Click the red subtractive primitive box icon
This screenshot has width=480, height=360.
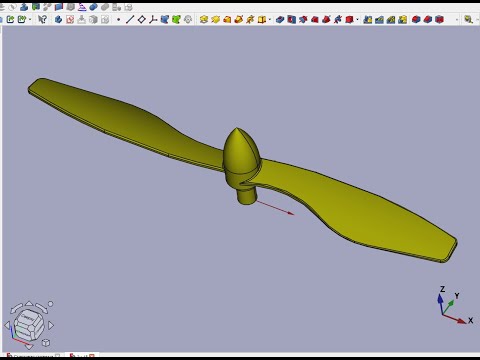pos(349,19)
